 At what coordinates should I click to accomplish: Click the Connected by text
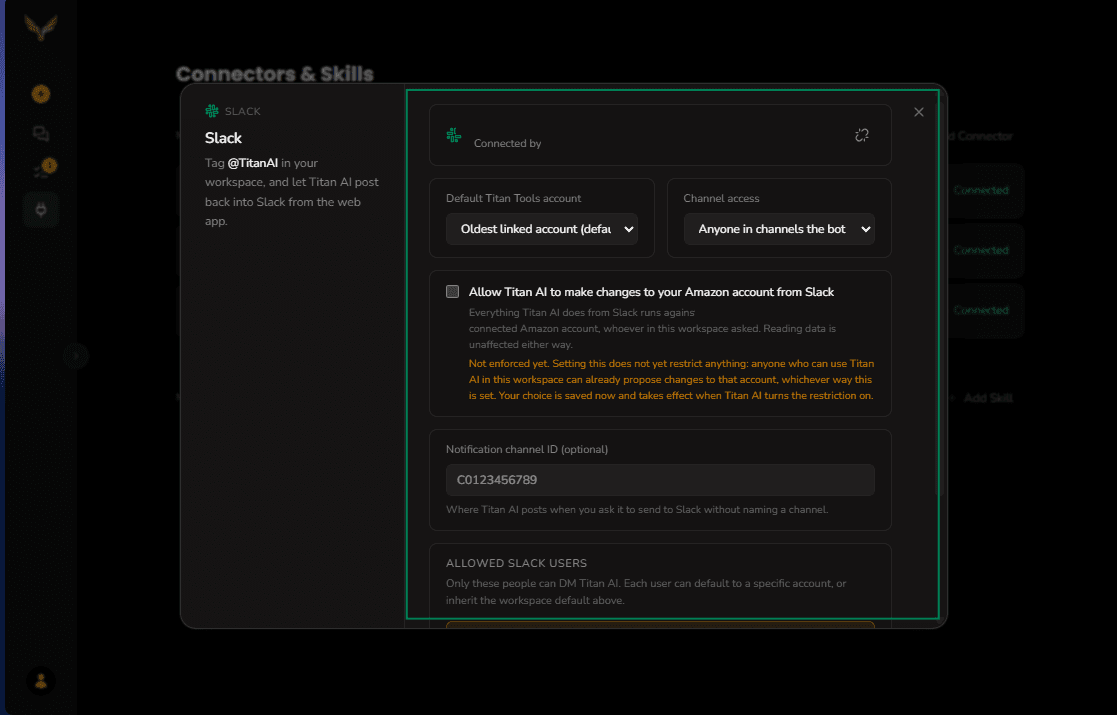[507, 143]
